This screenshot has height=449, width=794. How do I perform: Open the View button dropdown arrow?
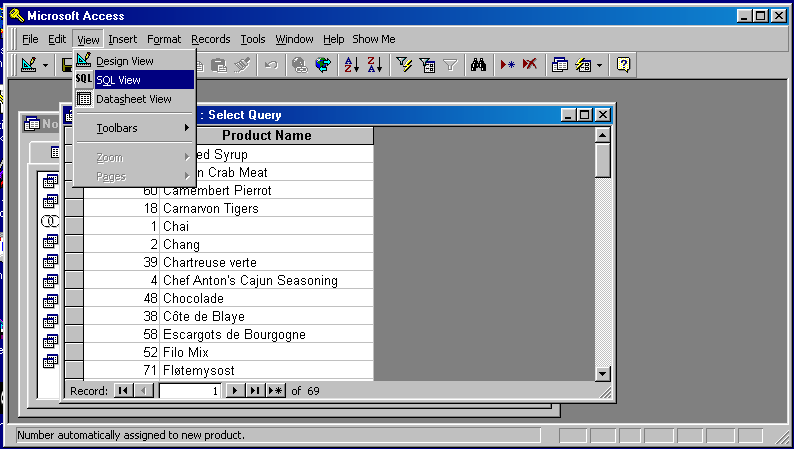[46, 65]
